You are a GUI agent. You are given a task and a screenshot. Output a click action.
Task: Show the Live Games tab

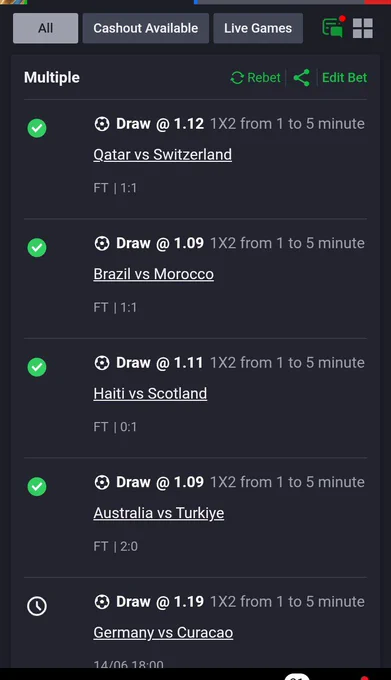[x=258, y=28]
